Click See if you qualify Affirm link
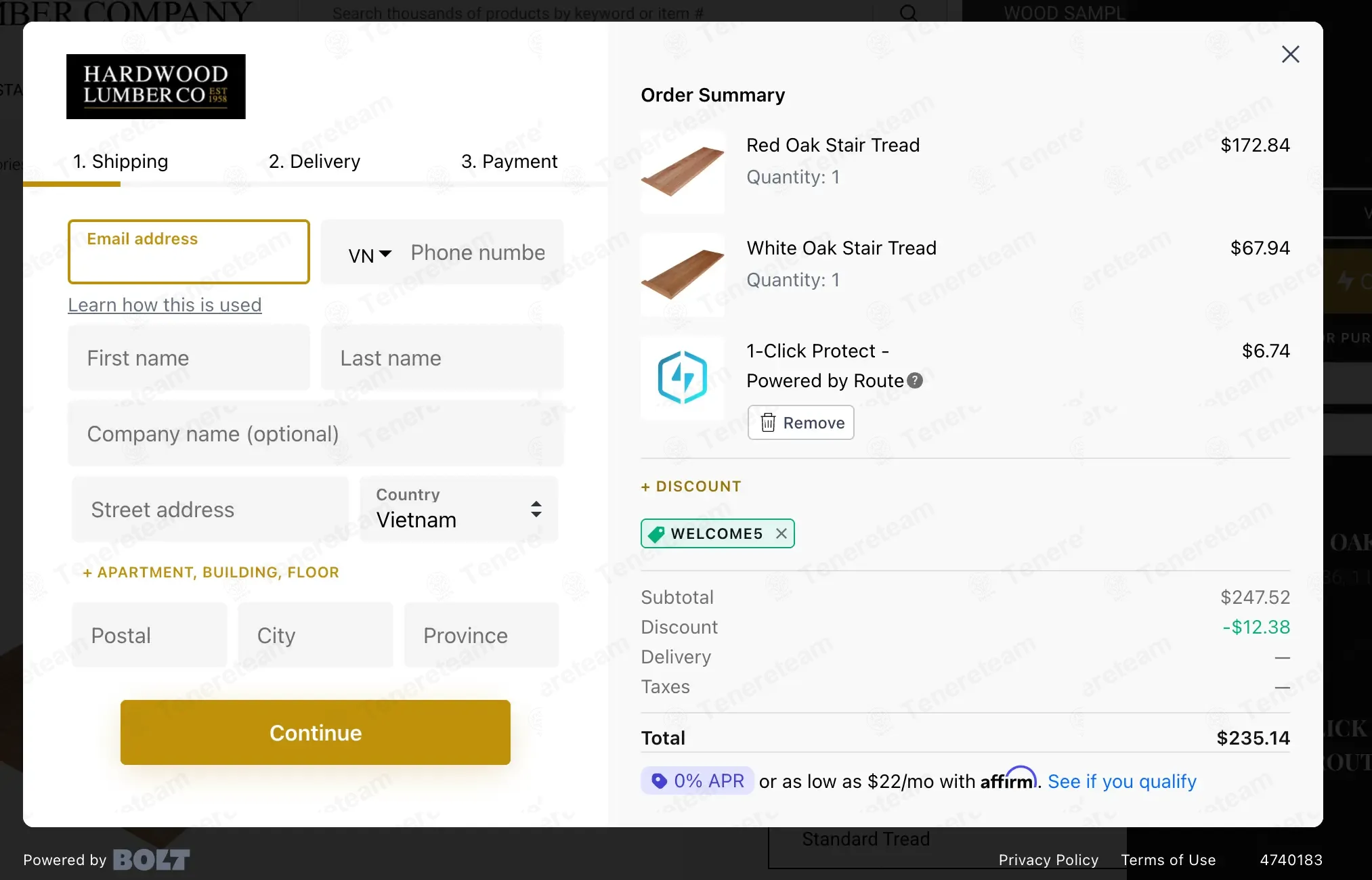 click(1122, 781)
